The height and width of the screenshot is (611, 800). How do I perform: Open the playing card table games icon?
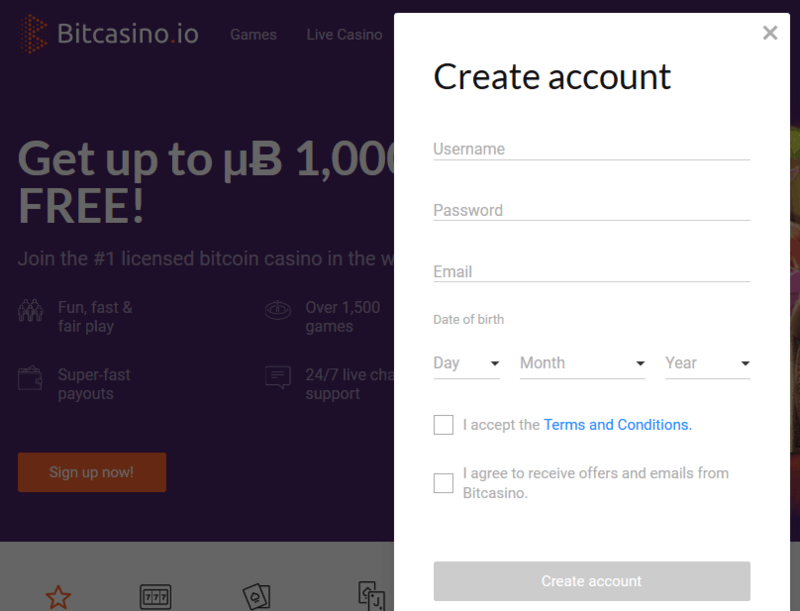257,596
